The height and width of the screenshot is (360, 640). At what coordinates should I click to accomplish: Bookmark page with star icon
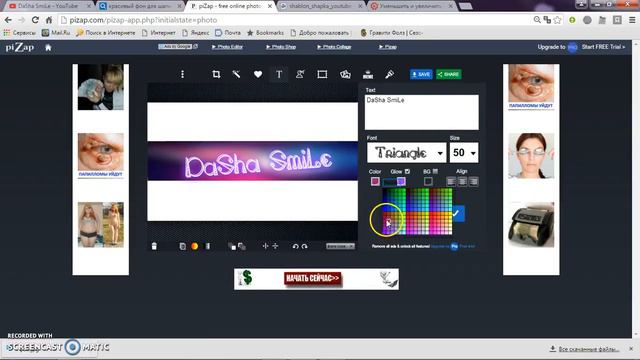pos(558,20)
